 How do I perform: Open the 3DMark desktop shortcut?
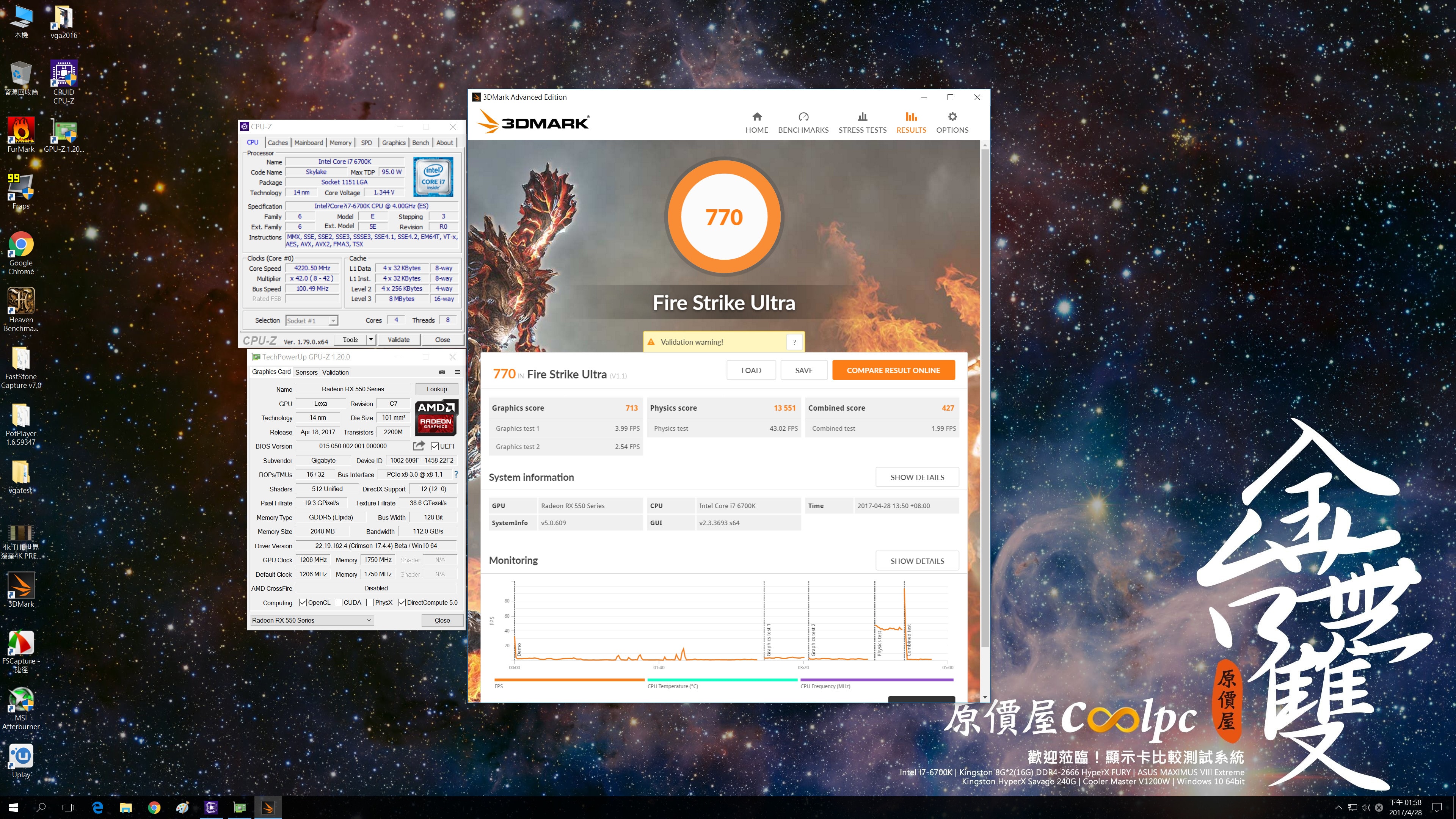coord(21,590)
